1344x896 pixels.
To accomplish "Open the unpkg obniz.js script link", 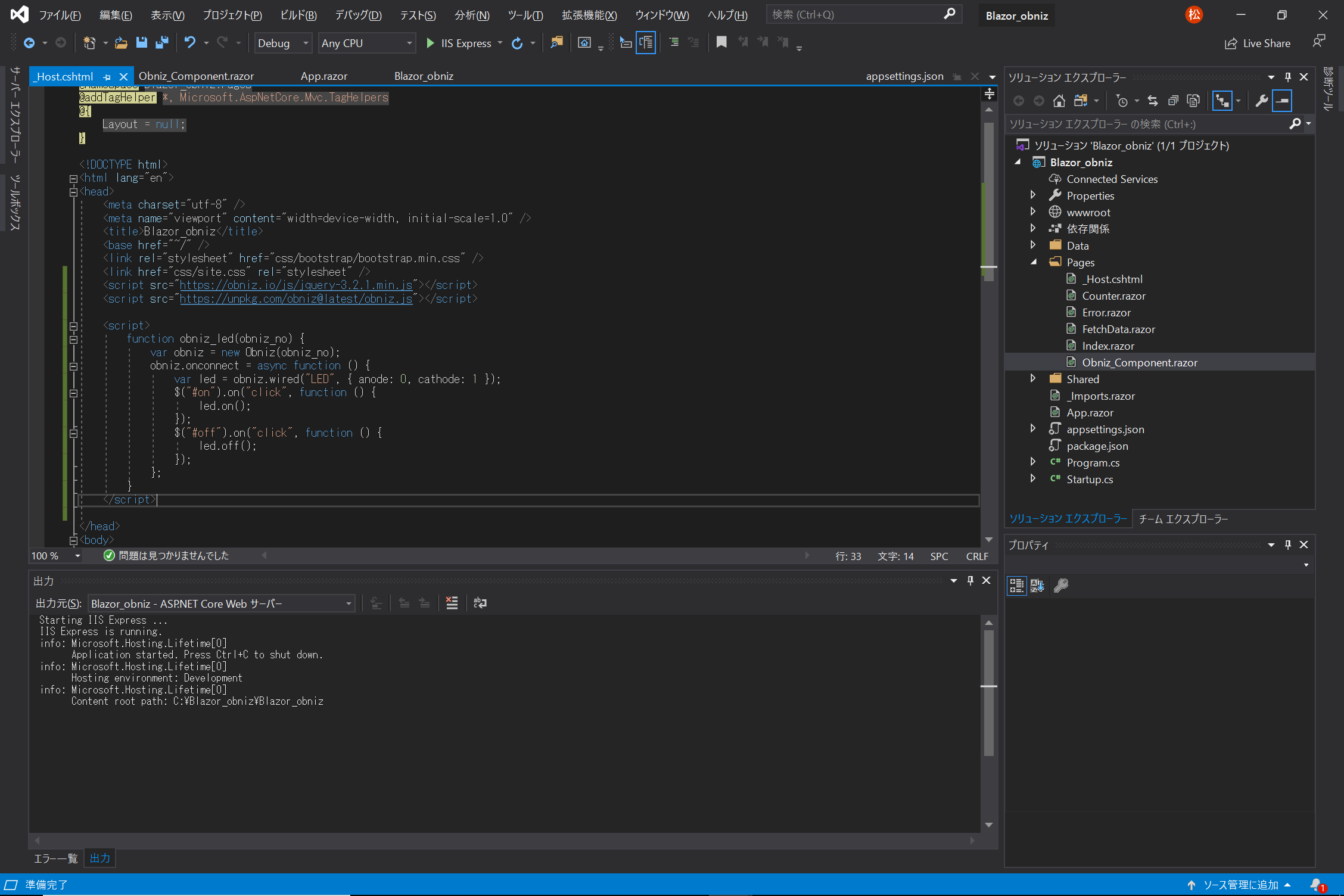I will tap(295, 298).
